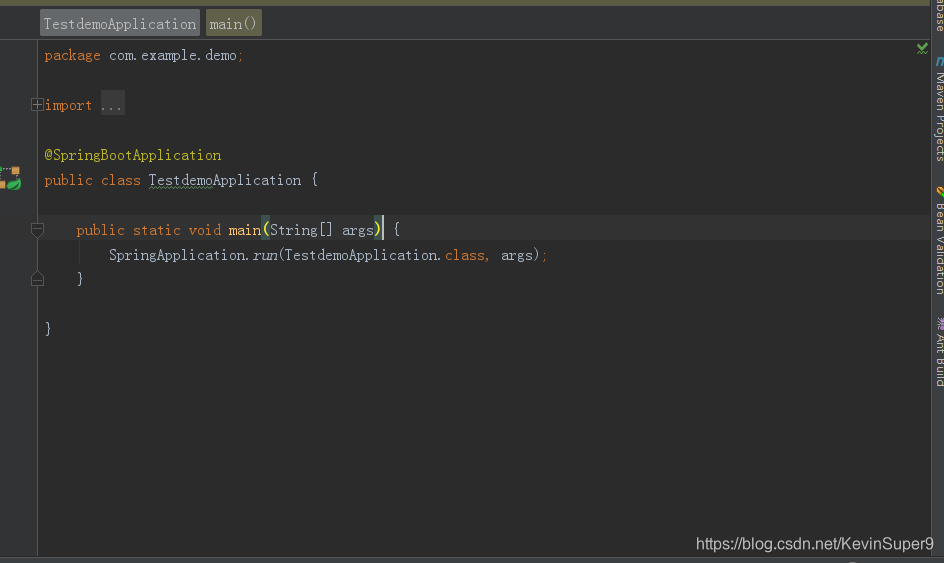Viewport: 944px width, 563px height.
Task: Click the TestdemoApplication class name in declaration
Action: 225,180
